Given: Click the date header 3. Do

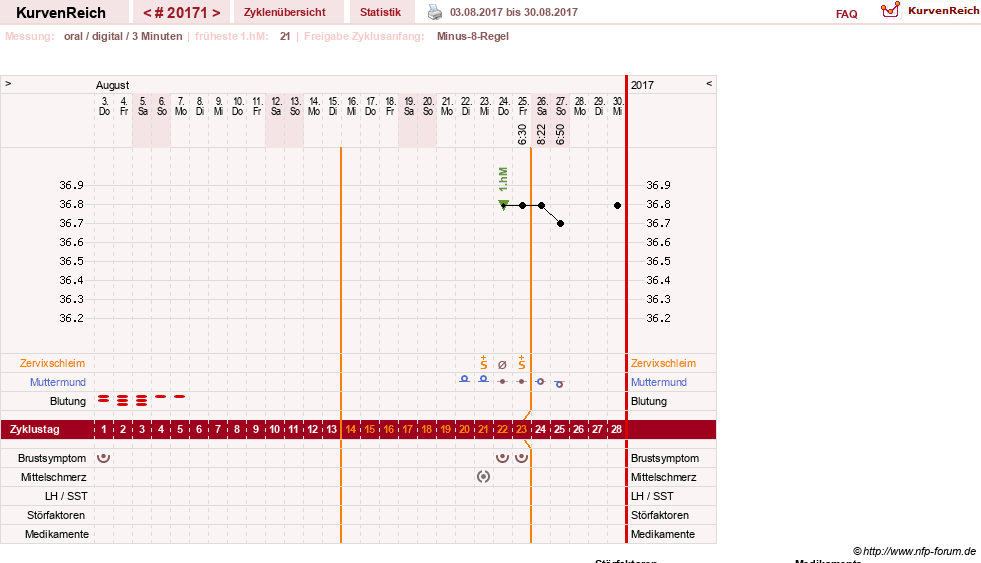Looking at the screenshot, I should tap(104, 106).
